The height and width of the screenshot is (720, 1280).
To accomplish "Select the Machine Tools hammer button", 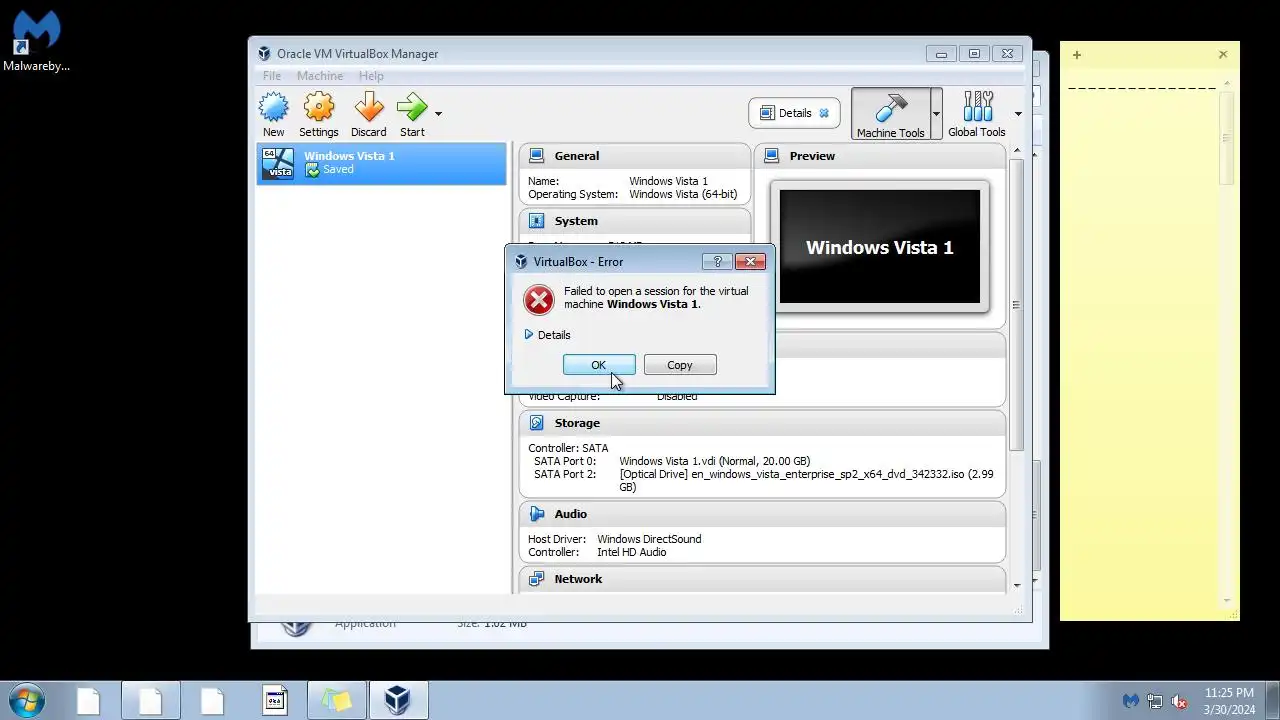I will pyautogui.click(x=890, y=114).
